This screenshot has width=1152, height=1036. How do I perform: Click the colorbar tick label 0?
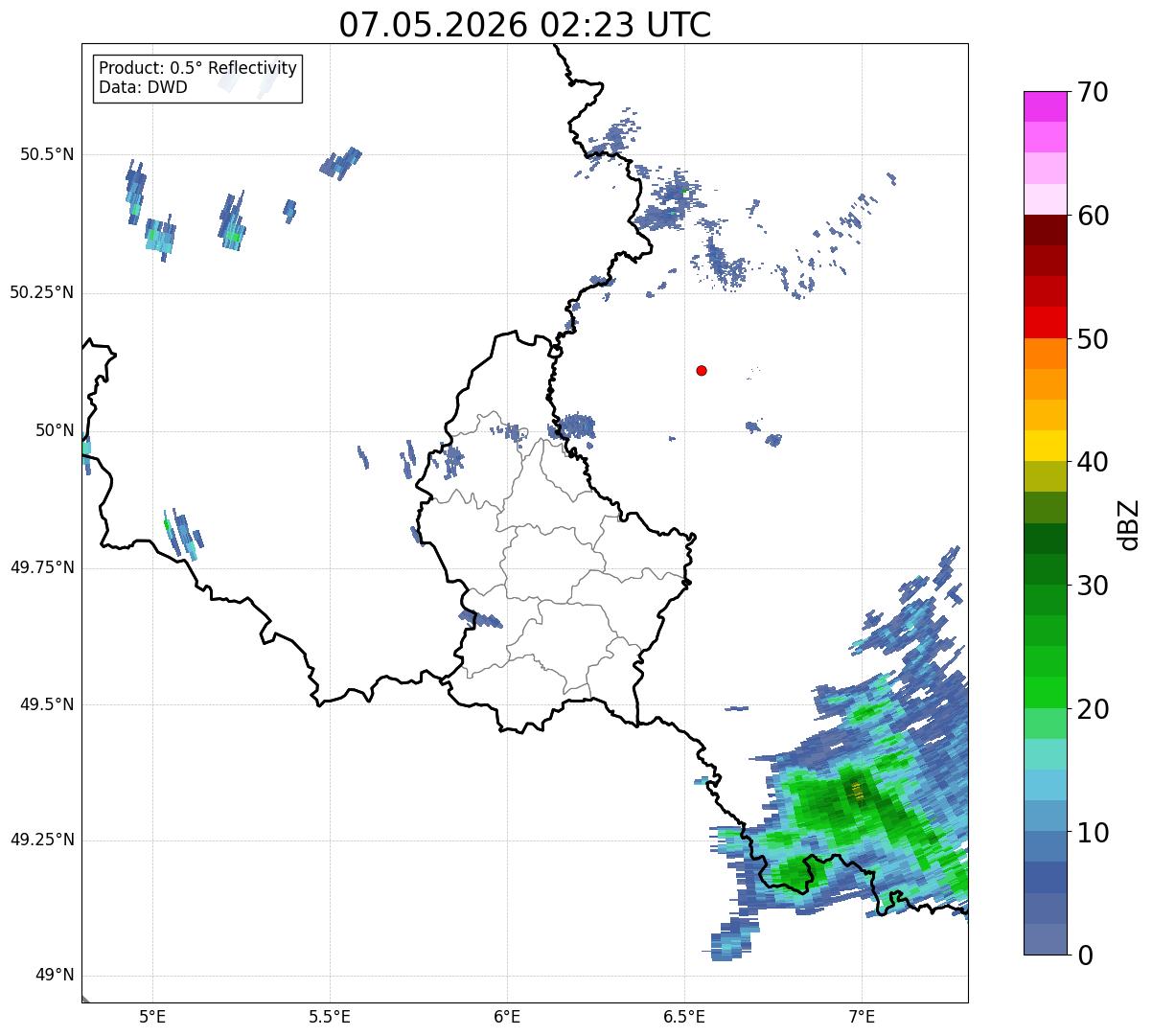(1084, 955)
